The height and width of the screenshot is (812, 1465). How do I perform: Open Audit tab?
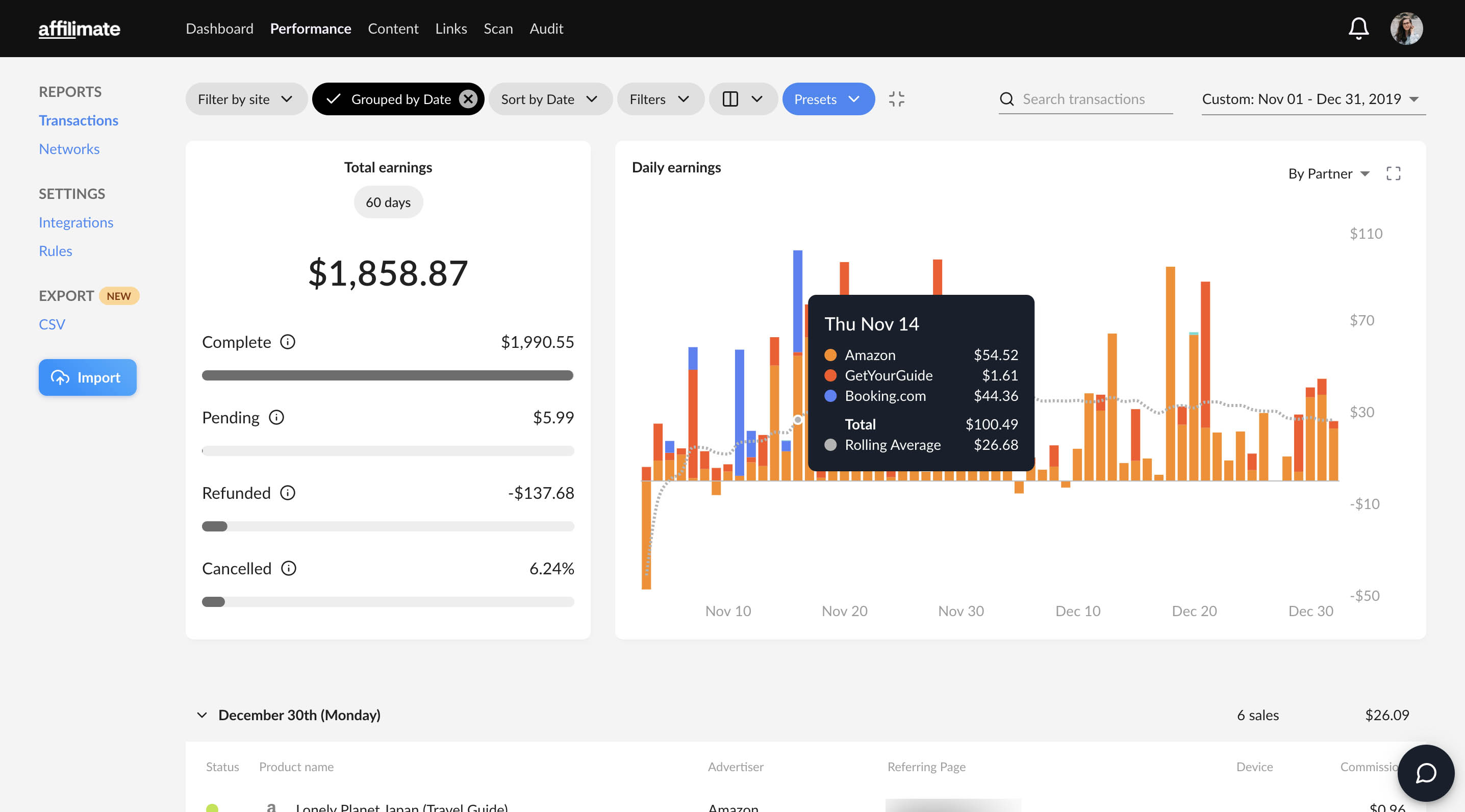[x=546, y=29]
